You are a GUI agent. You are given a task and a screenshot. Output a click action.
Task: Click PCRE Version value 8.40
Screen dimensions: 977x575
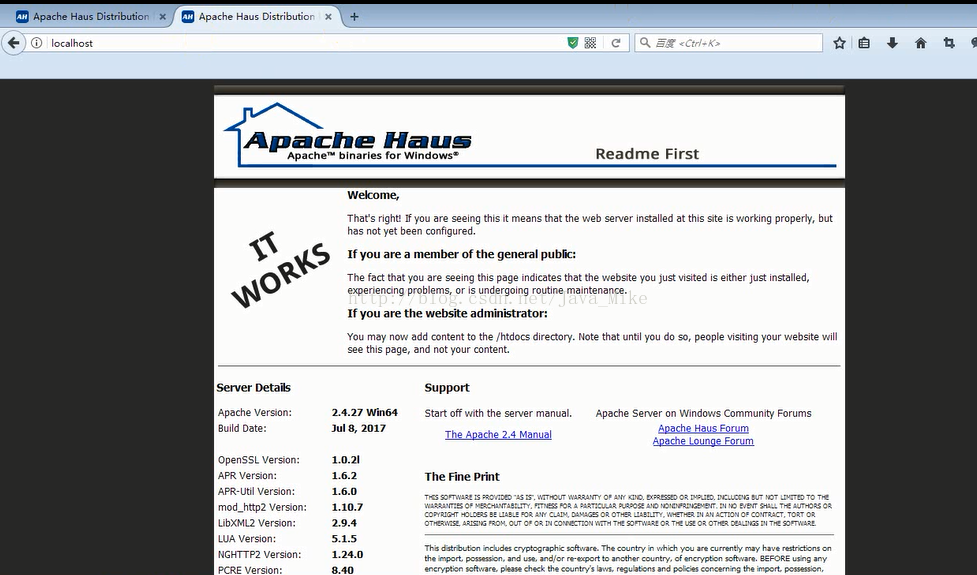tap(343, 570)
